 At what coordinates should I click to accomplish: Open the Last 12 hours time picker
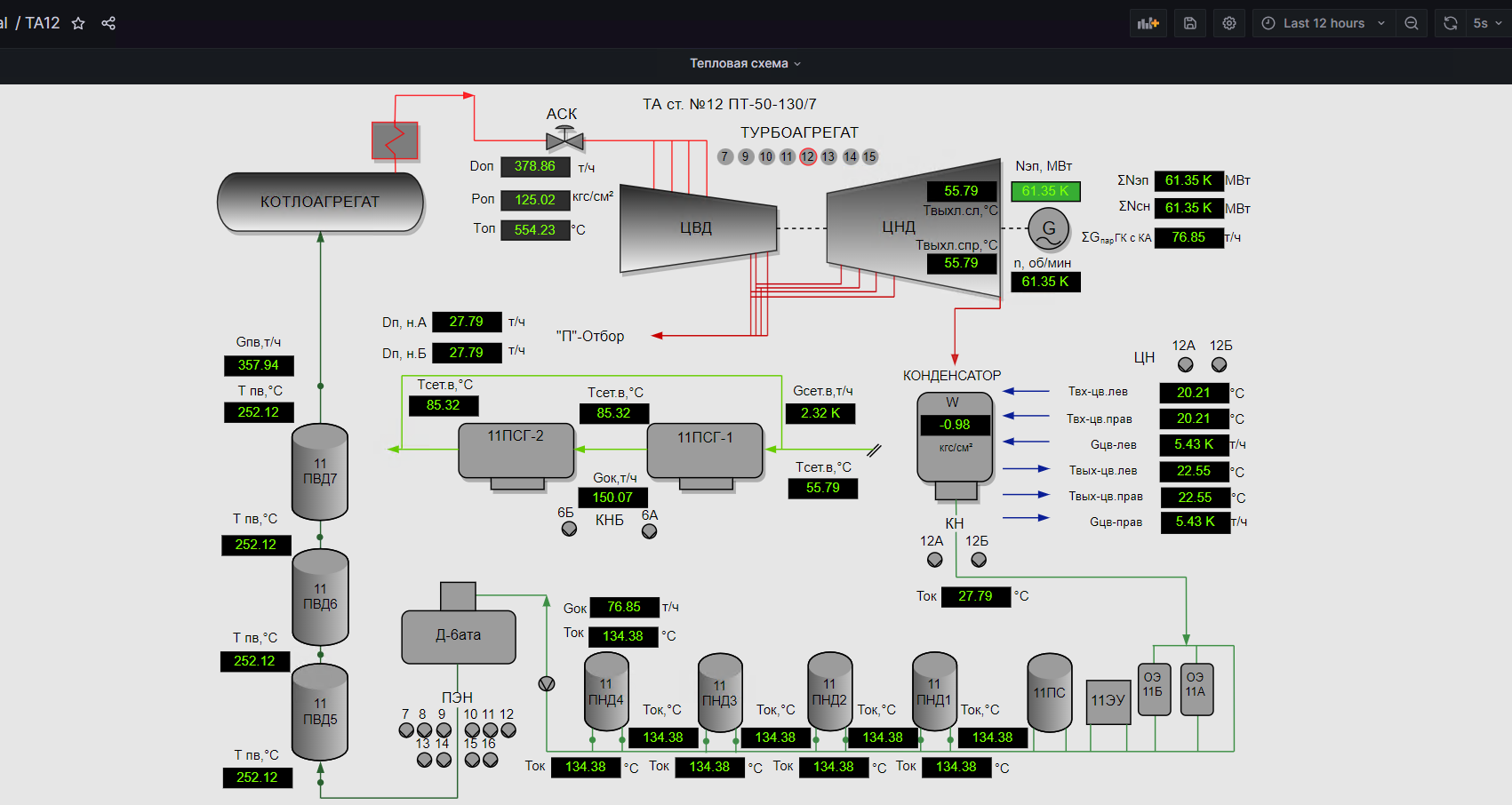[x=1323, y=23]
